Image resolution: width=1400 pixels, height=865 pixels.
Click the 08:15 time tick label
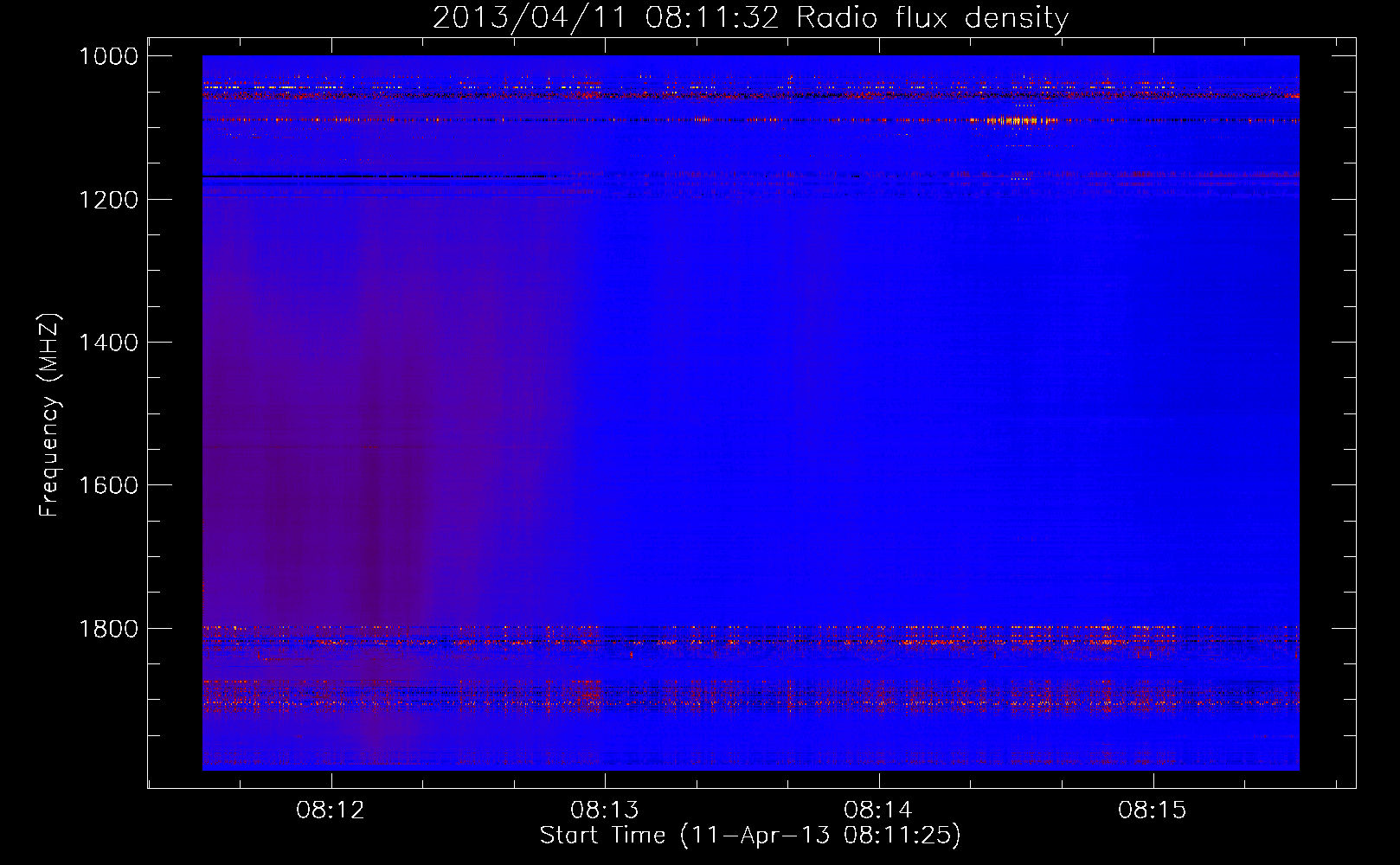tap(1153, 811)
